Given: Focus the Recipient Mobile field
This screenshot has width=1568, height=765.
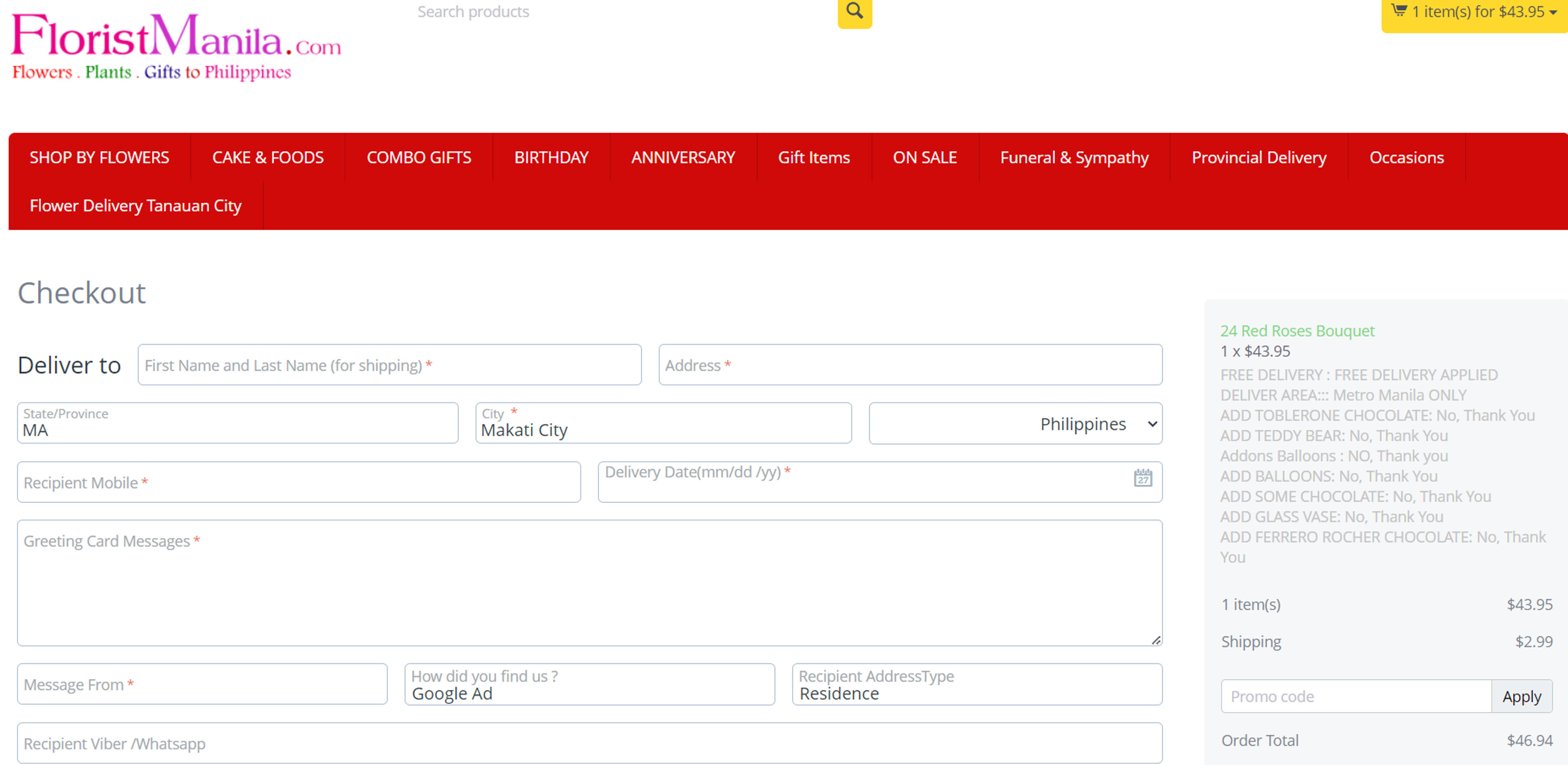Looking at the screenshot, I should point(298,482).
